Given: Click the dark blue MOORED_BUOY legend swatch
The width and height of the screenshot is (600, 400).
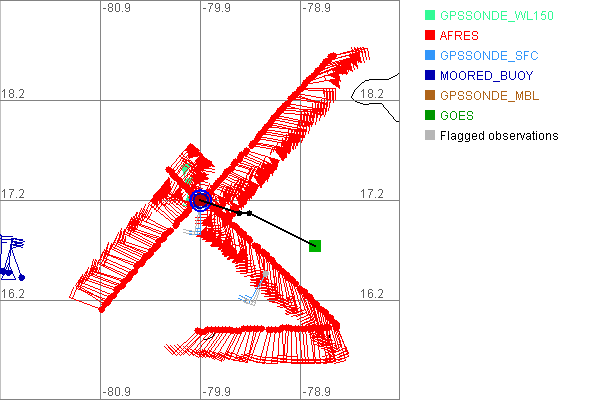Looking at the screenshot, I should tap(430, 76).
